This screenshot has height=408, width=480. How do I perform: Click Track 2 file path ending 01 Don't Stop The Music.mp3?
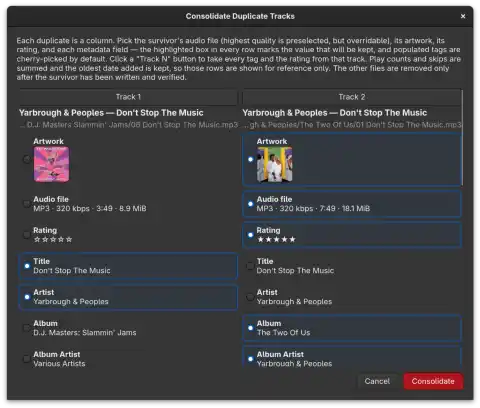pos(352,125)
